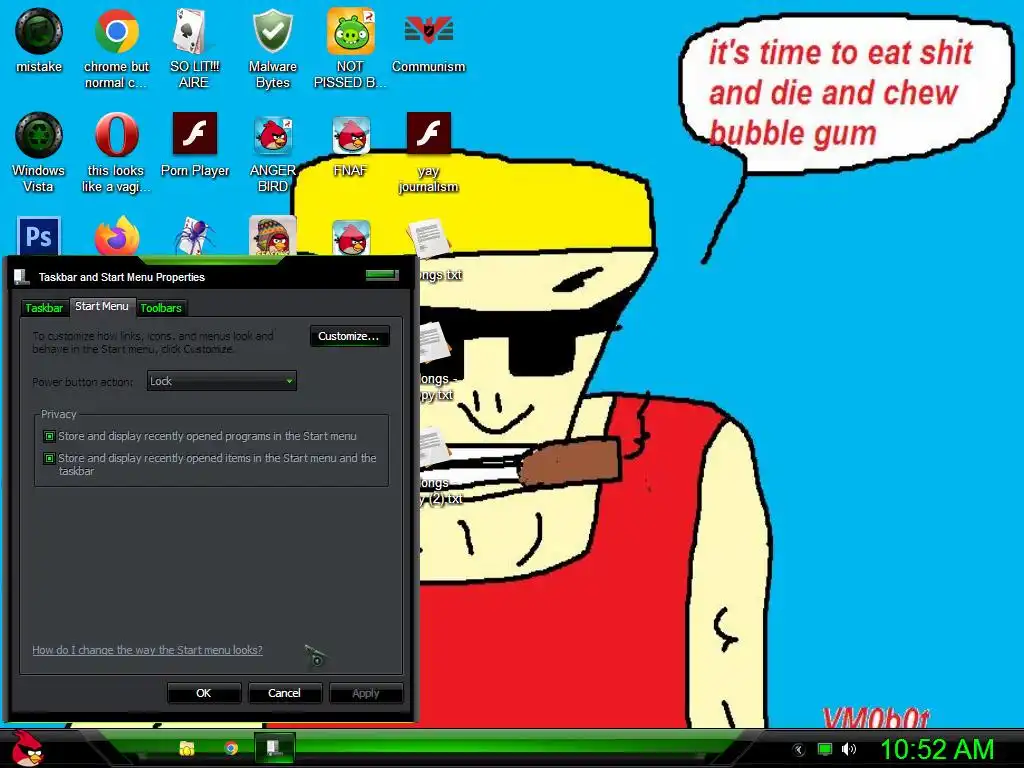Click the Customize... button
The height and width of the screenshot is (768, 1024).
click(x=349, y=336)
